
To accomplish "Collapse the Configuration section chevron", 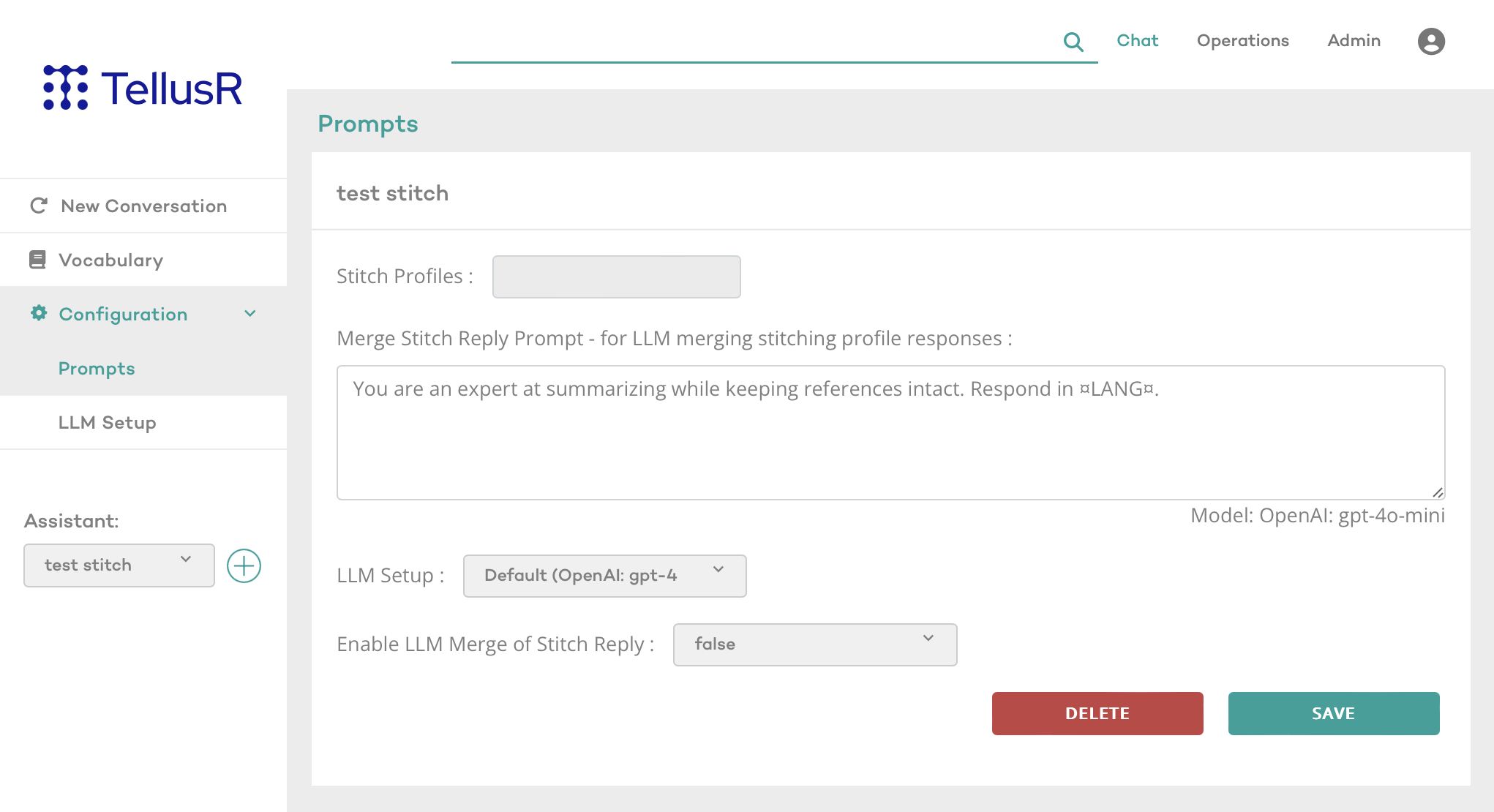I will (249, 314).
